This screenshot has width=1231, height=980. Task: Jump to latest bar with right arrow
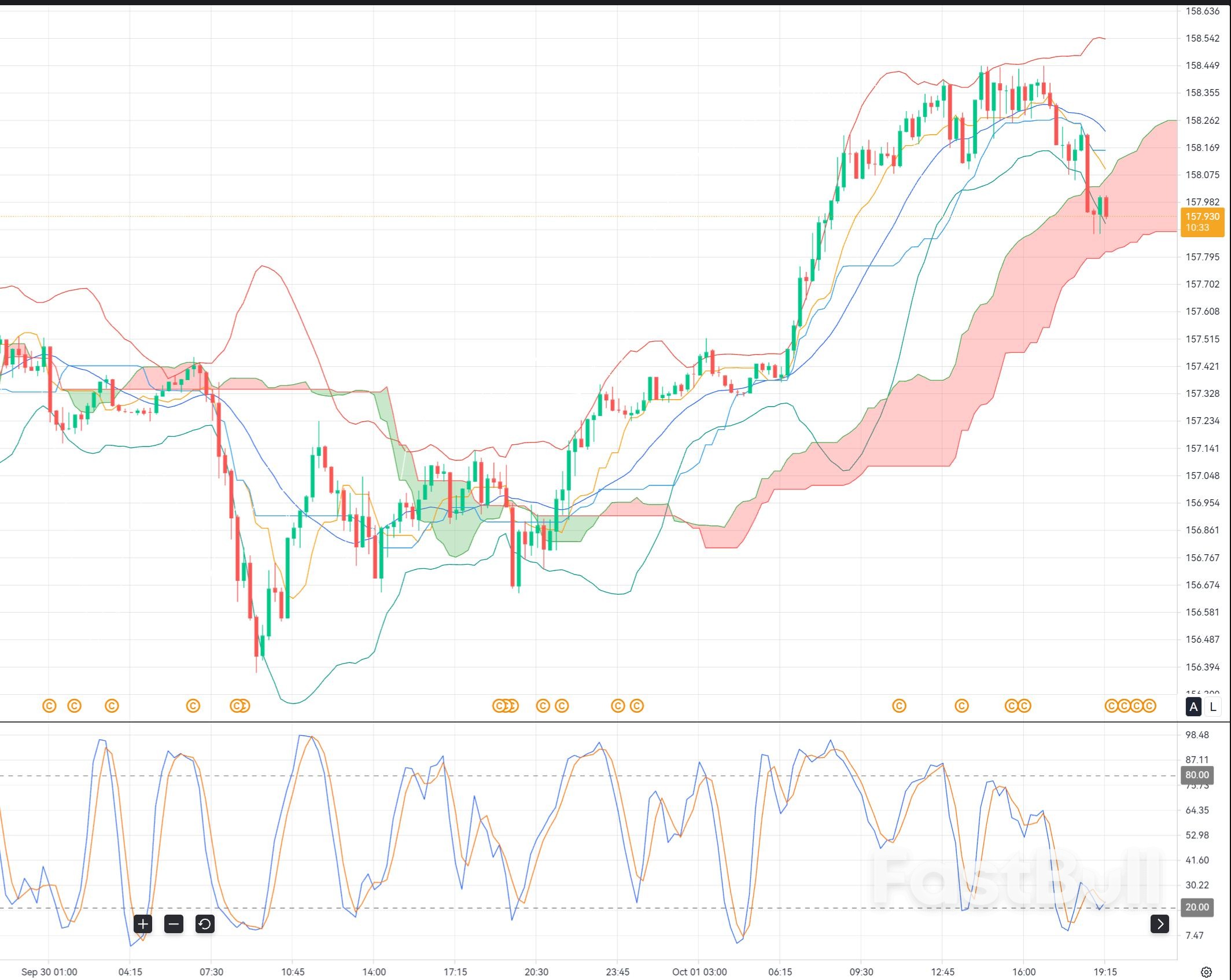(1160, 924)
